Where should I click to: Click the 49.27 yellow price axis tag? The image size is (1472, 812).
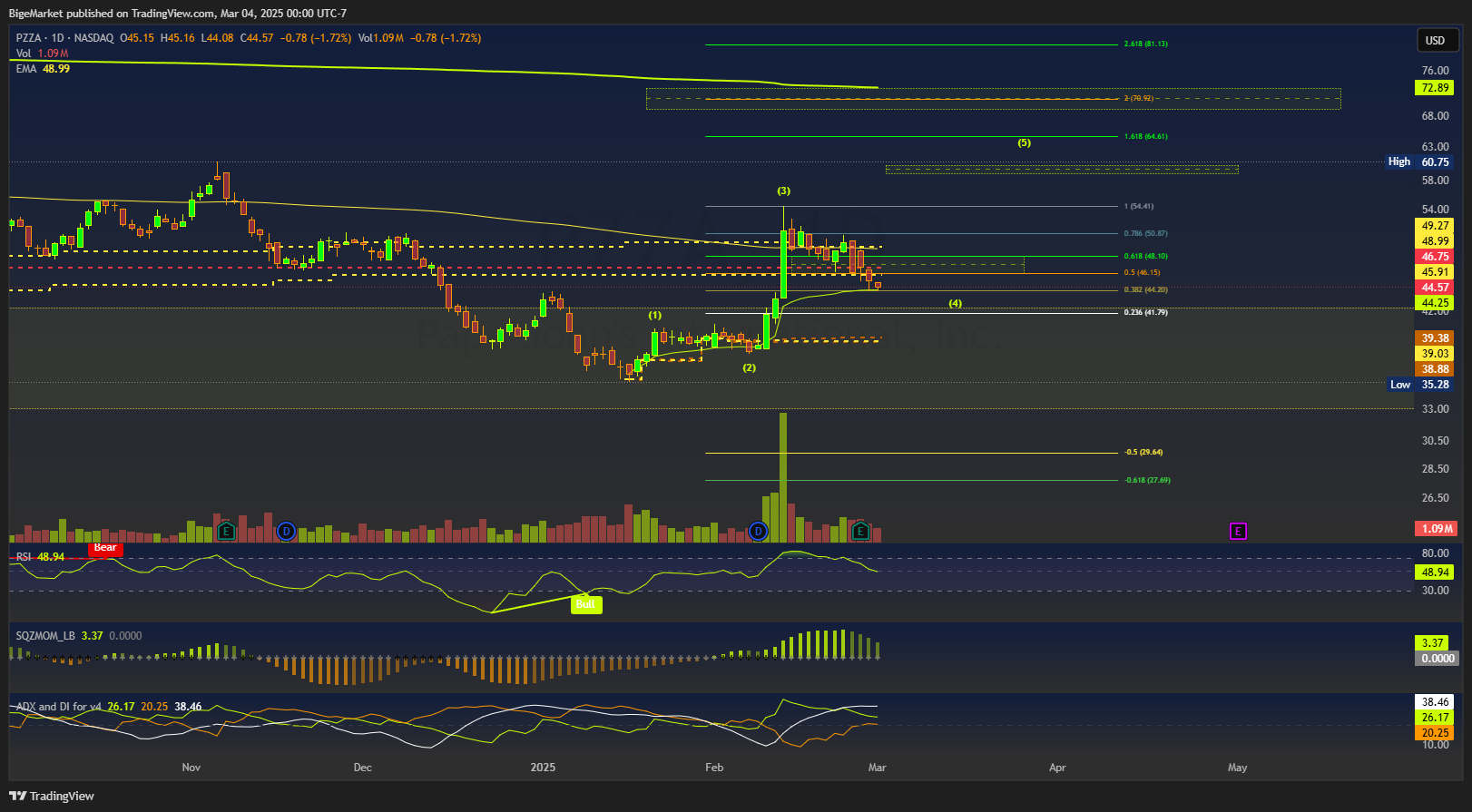pos(1434,226)
